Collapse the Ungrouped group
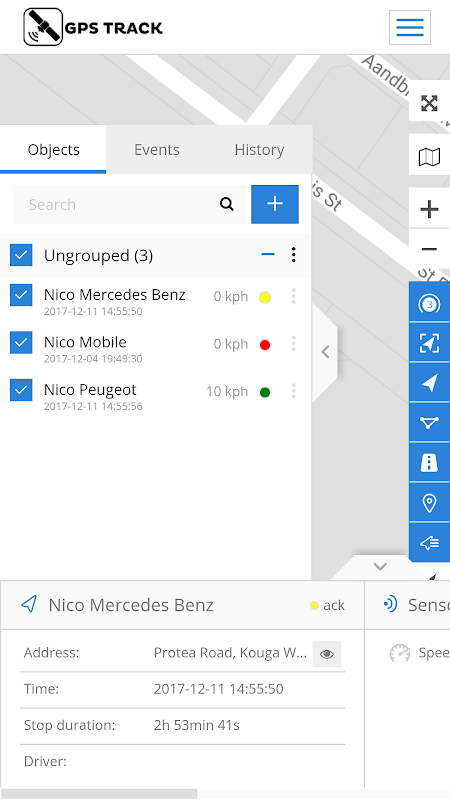Screen dimensions: 450x800 coord(268,254)
